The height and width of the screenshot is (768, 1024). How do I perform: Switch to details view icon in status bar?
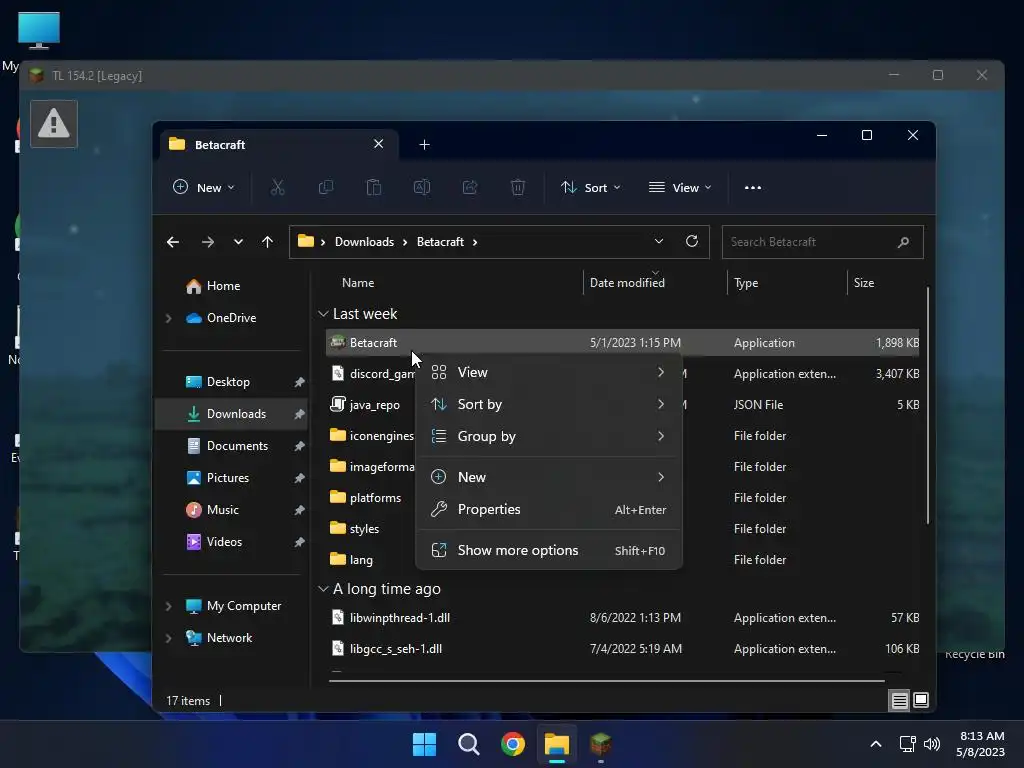899,701
